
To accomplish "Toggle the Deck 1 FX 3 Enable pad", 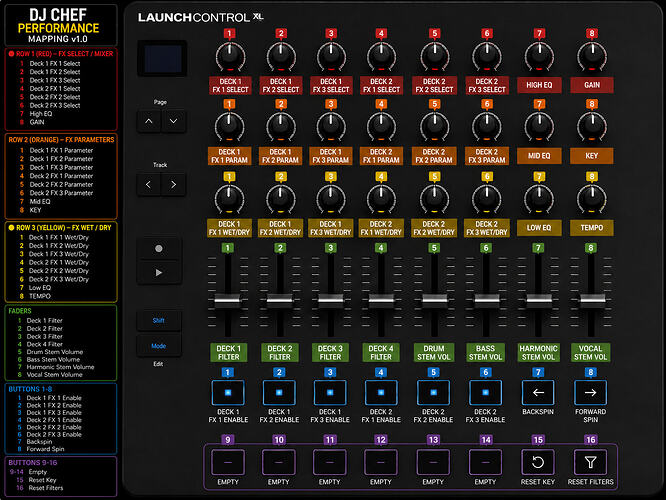I will point(330,393).
